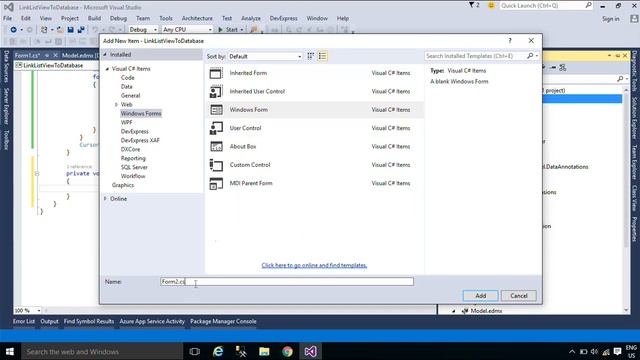
Task: Expand the Online templates section
Action: coord(105,198)
